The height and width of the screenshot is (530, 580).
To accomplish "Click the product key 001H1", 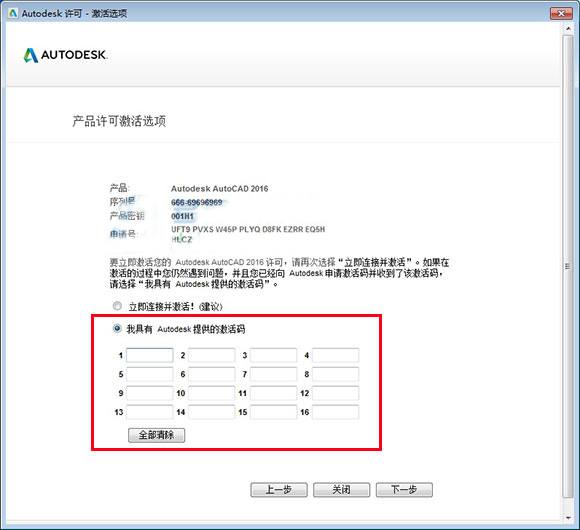I will point(182,216).
